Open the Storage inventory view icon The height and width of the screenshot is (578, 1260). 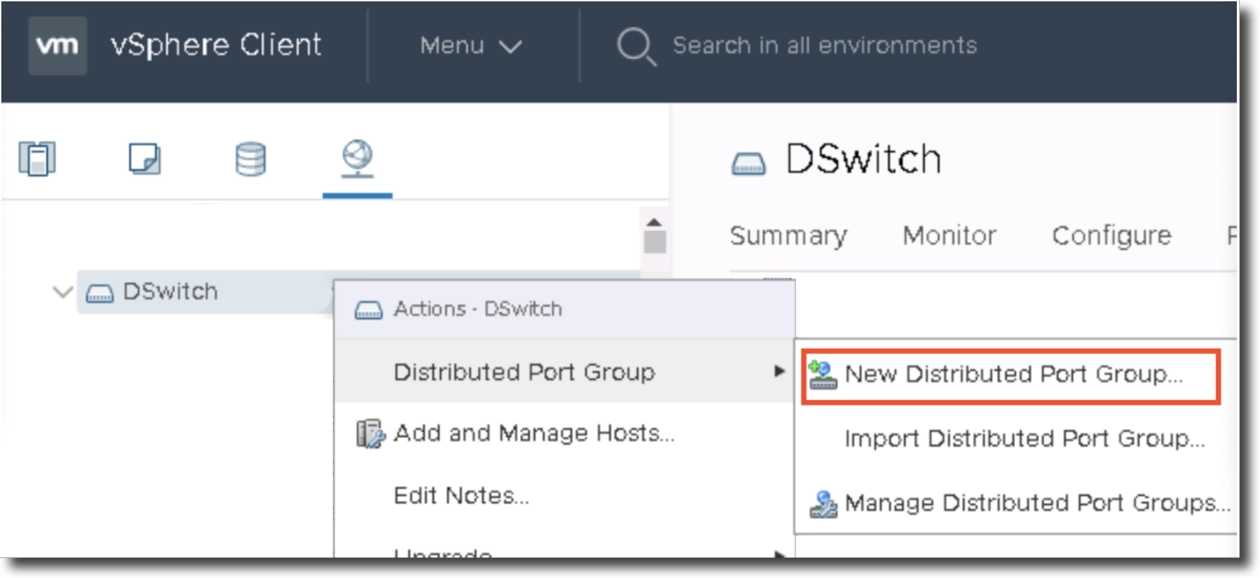point(250,159)
